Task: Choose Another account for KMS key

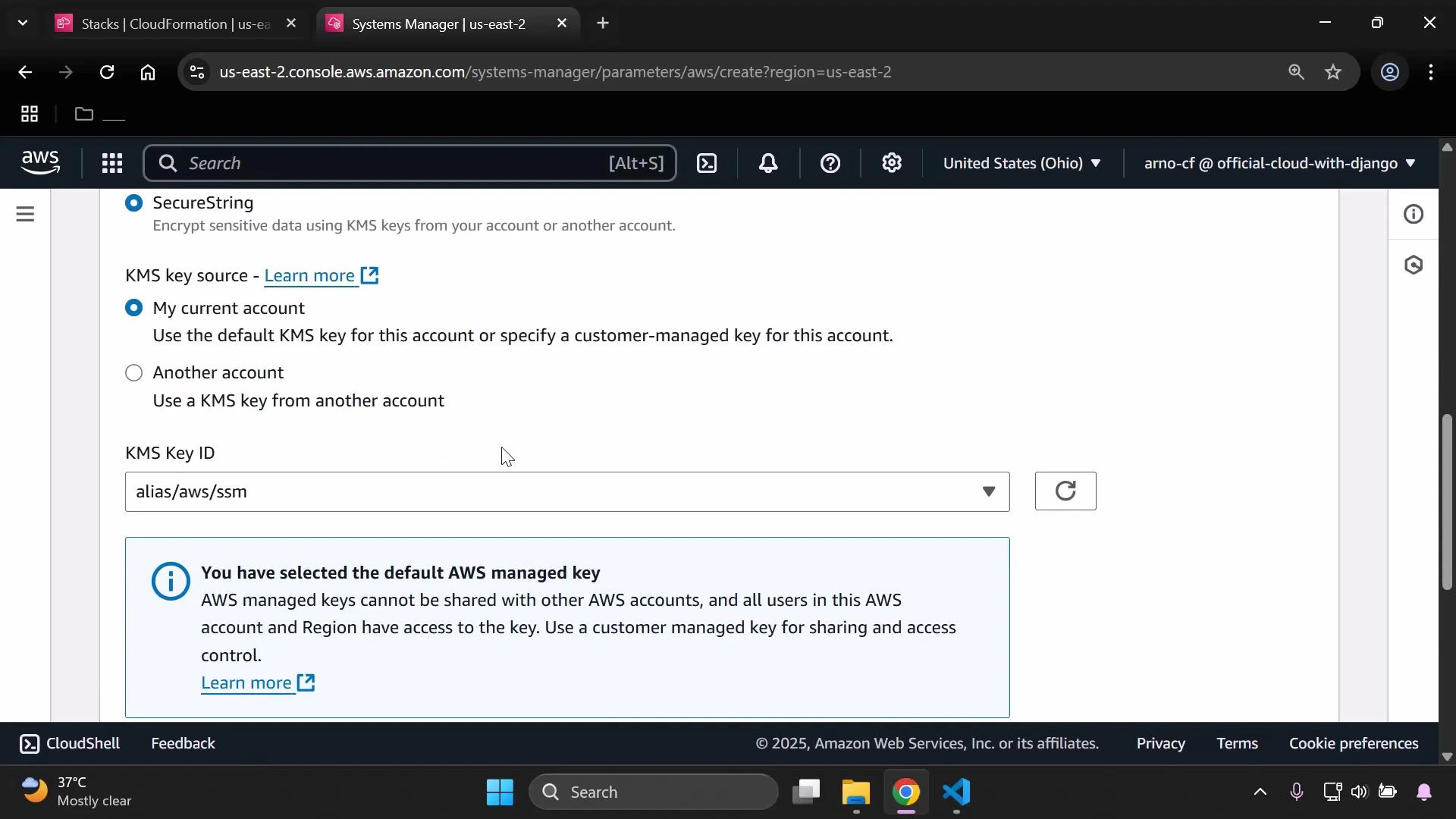Action: tap(134, 372)
